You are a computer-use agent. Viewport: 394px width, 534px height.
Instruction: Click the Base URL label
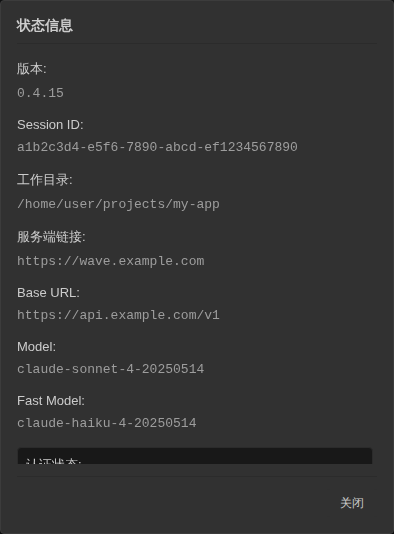(x=48, y=293)
